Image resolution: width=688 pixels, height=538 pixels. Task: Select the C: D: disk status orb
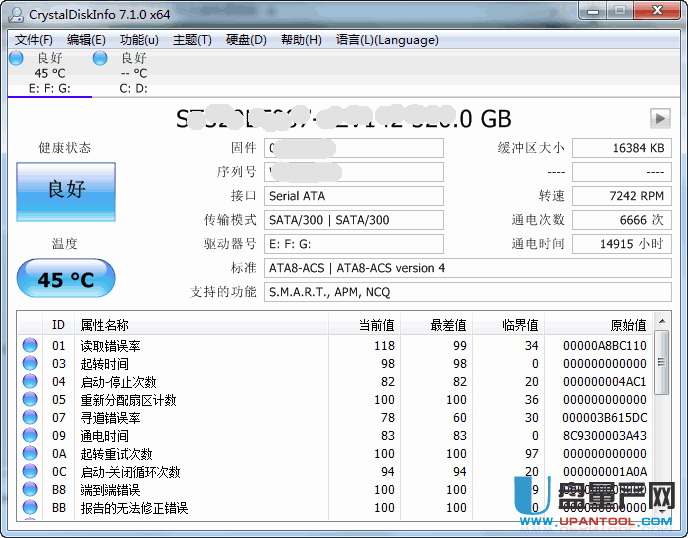[100, 59]
